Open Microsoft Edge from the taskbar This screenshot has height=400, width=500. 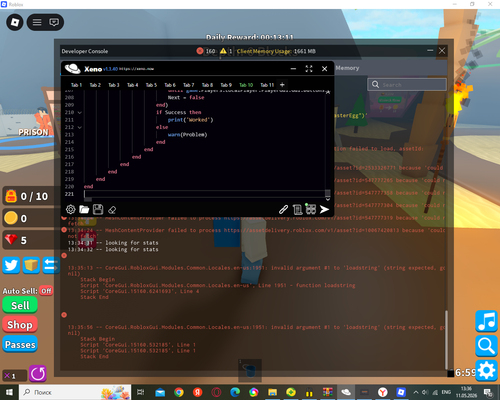(235, 392)
